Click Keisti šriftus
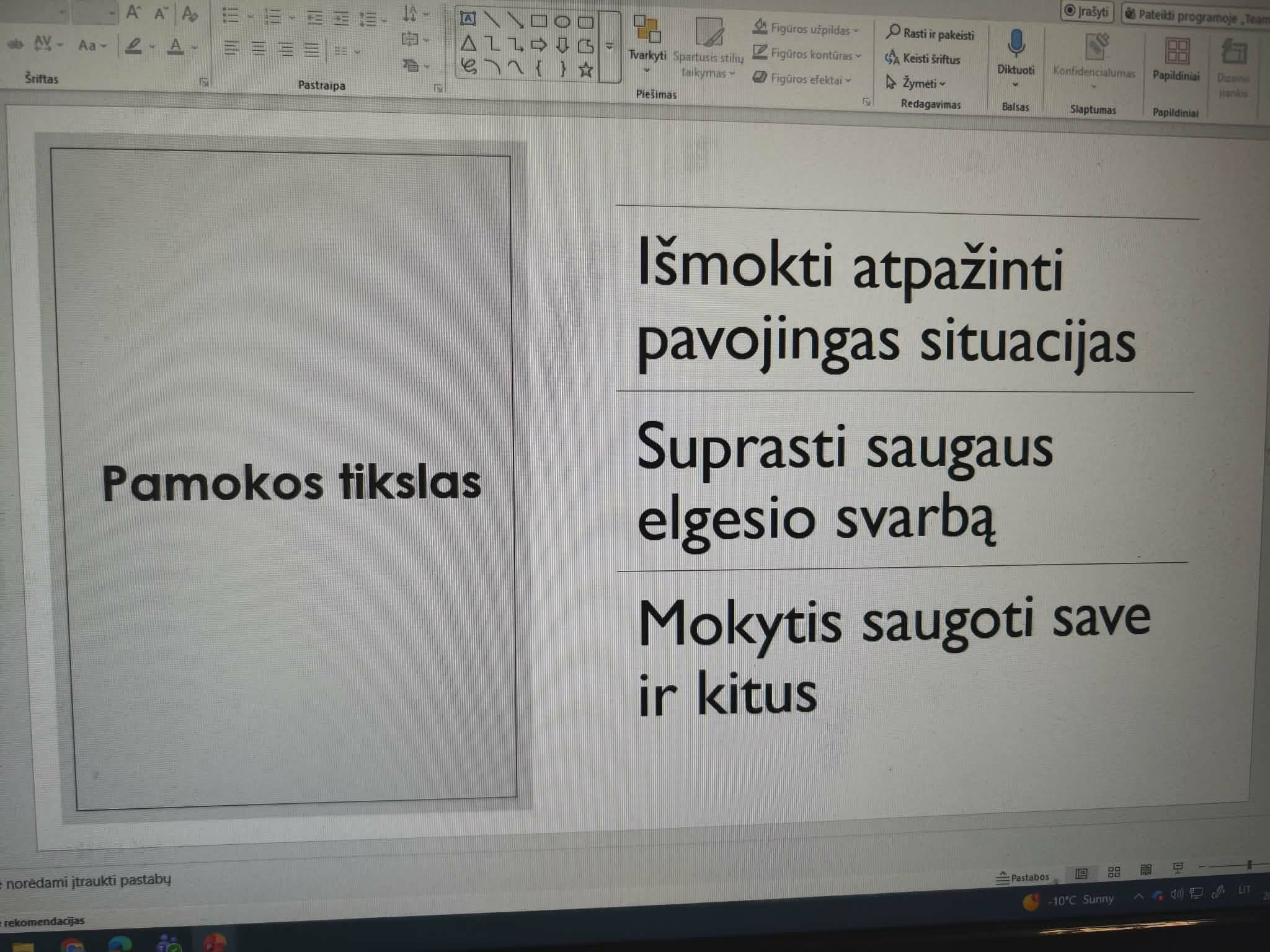The height and width of the screenshot is (952, 1270). tap(923, 58)
